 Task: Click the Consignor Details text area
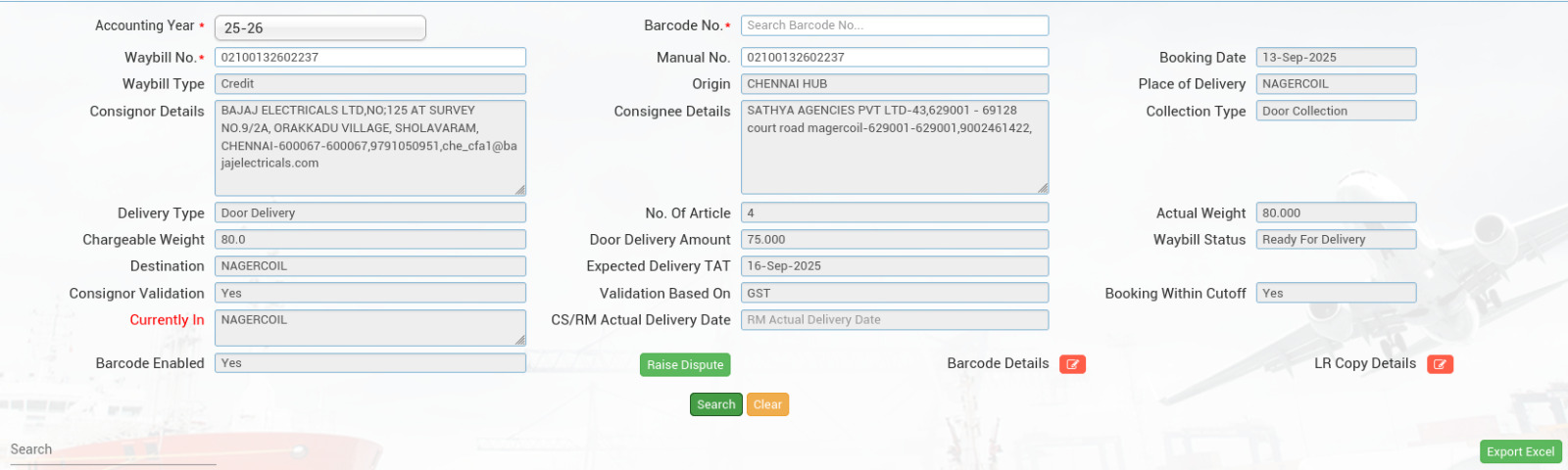(x=369, y=147)
